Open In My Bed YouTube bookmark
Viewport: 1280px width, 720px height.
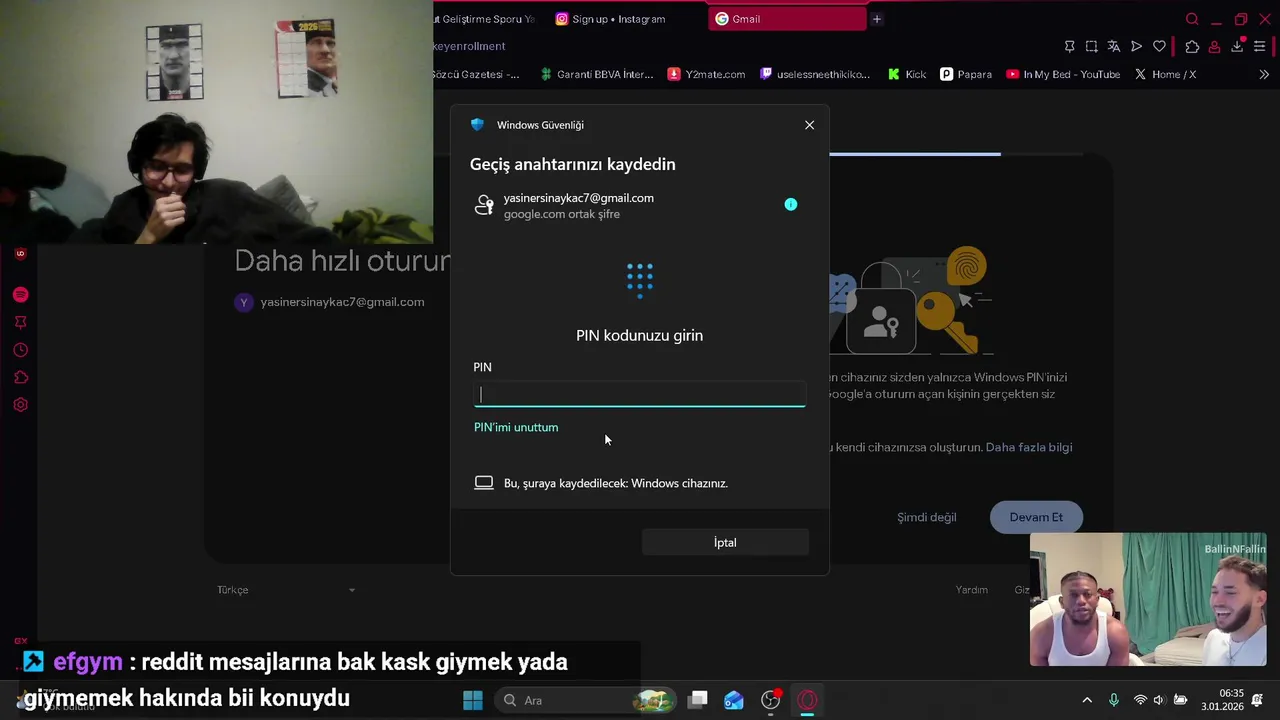(1064, 74)
